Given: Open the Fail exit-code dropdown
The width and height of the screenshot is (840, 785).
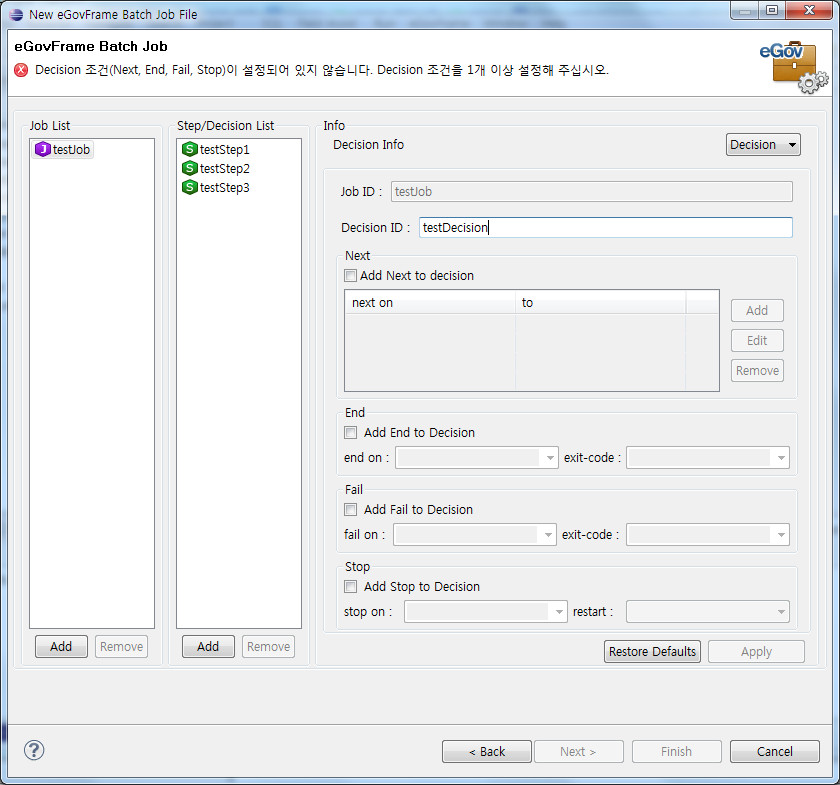Looking at the screenshot, I should point(708,535).
